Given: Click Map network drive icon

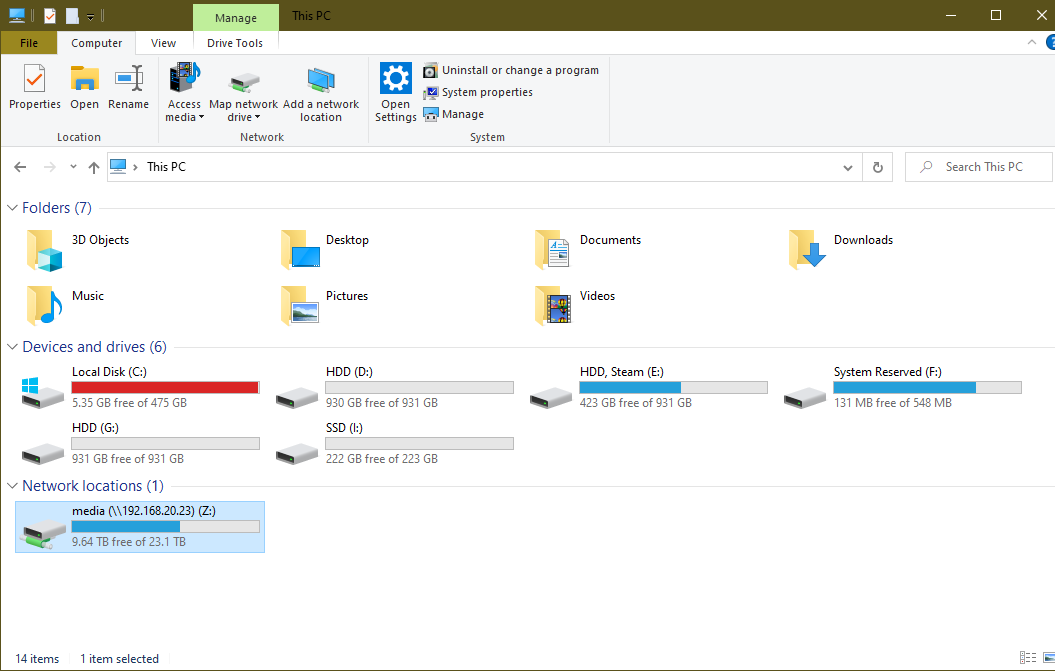Looking at the screenshot, I should tap(244, 82).
